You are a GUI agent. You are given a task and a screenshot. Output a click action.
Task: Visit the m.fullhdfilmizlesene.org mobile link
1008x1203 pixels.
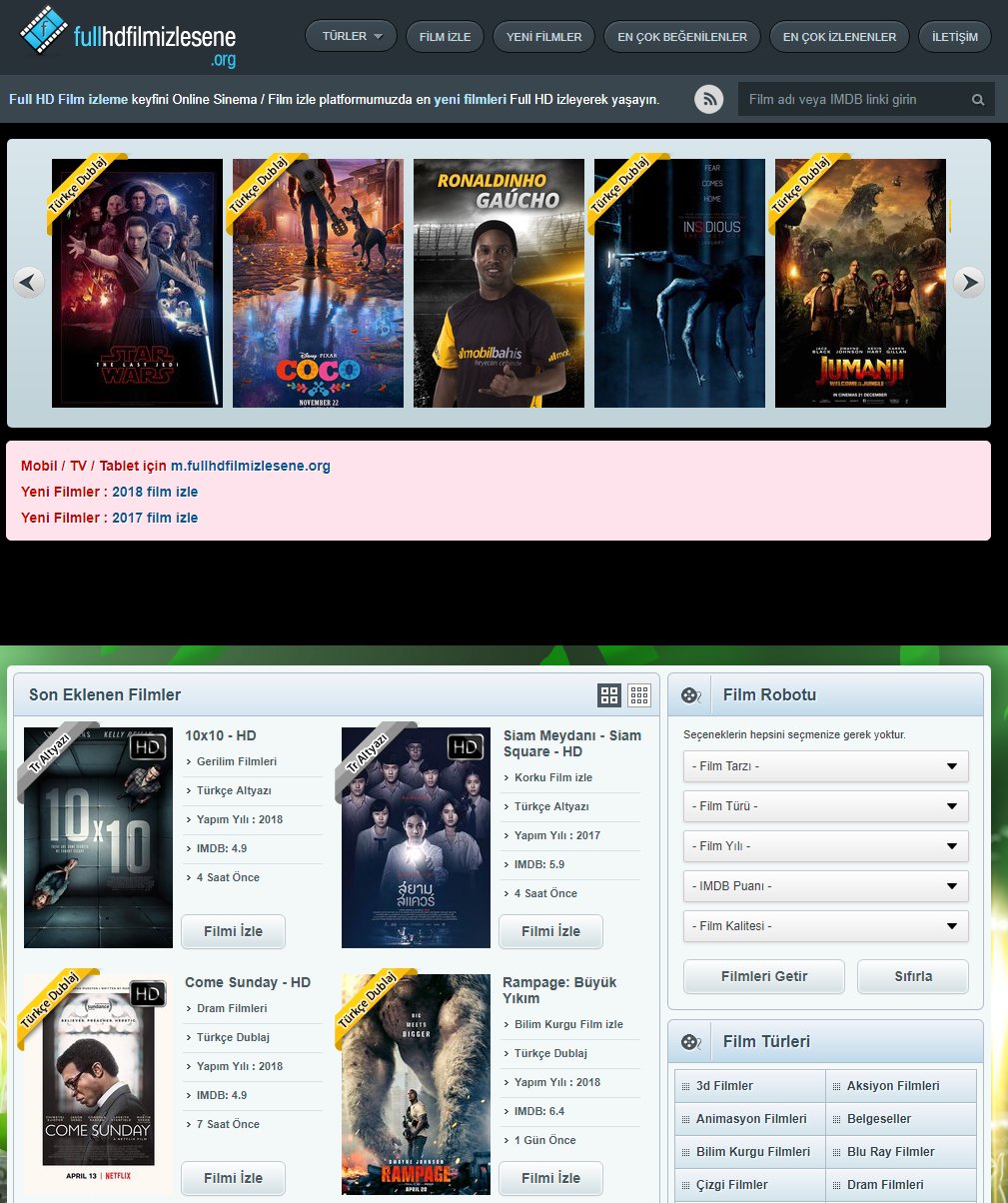tap(251, 466)
